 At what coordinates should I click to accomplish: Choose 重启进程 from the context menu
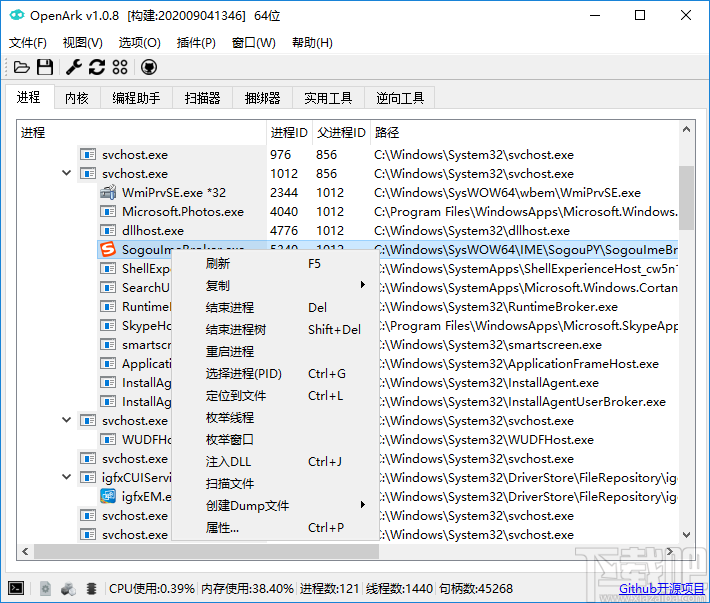(275, 351)
